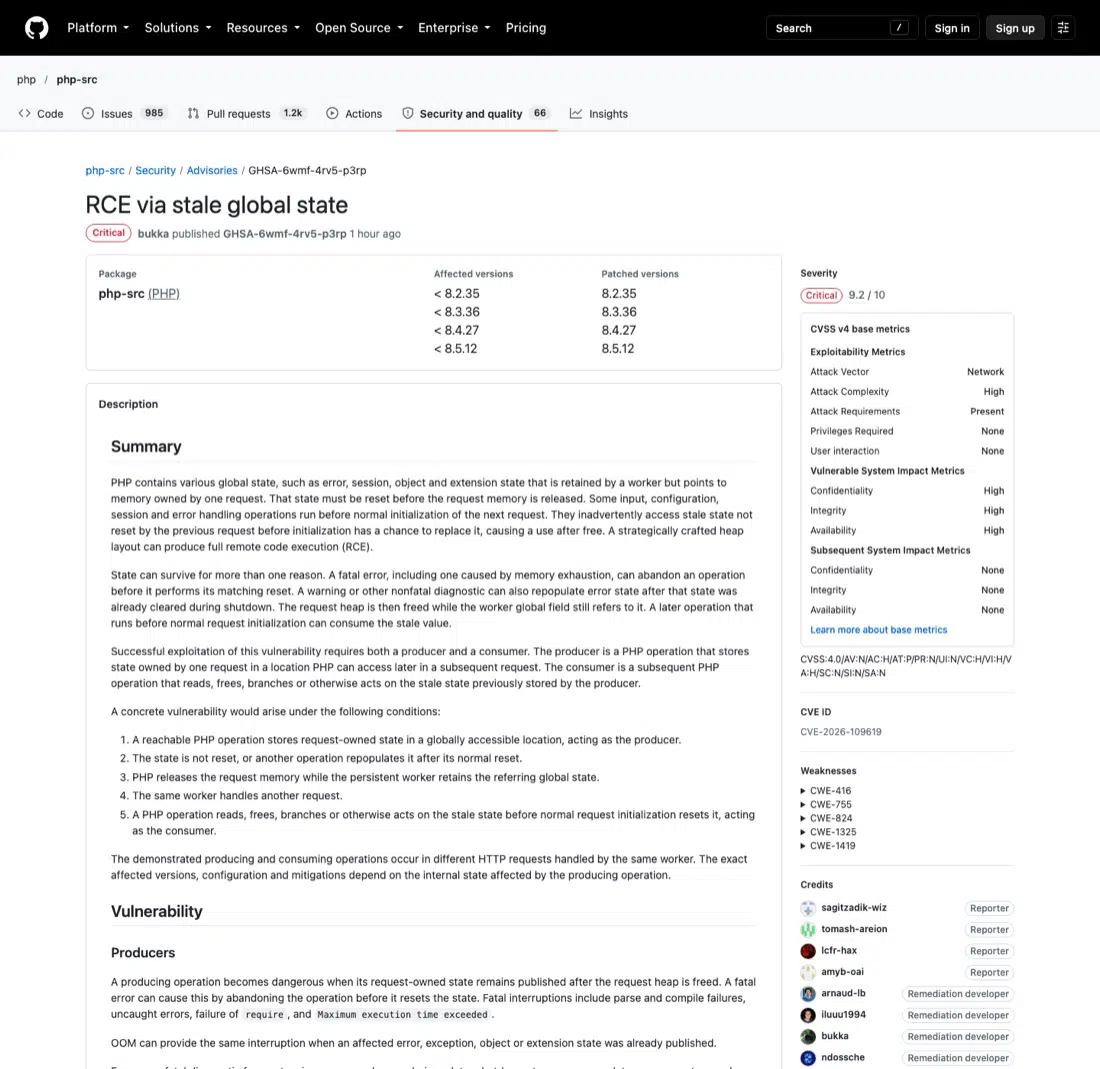1100x1069 pixels.
Task: Open Learn more about base metrics
Action: (x=878, y=630)
